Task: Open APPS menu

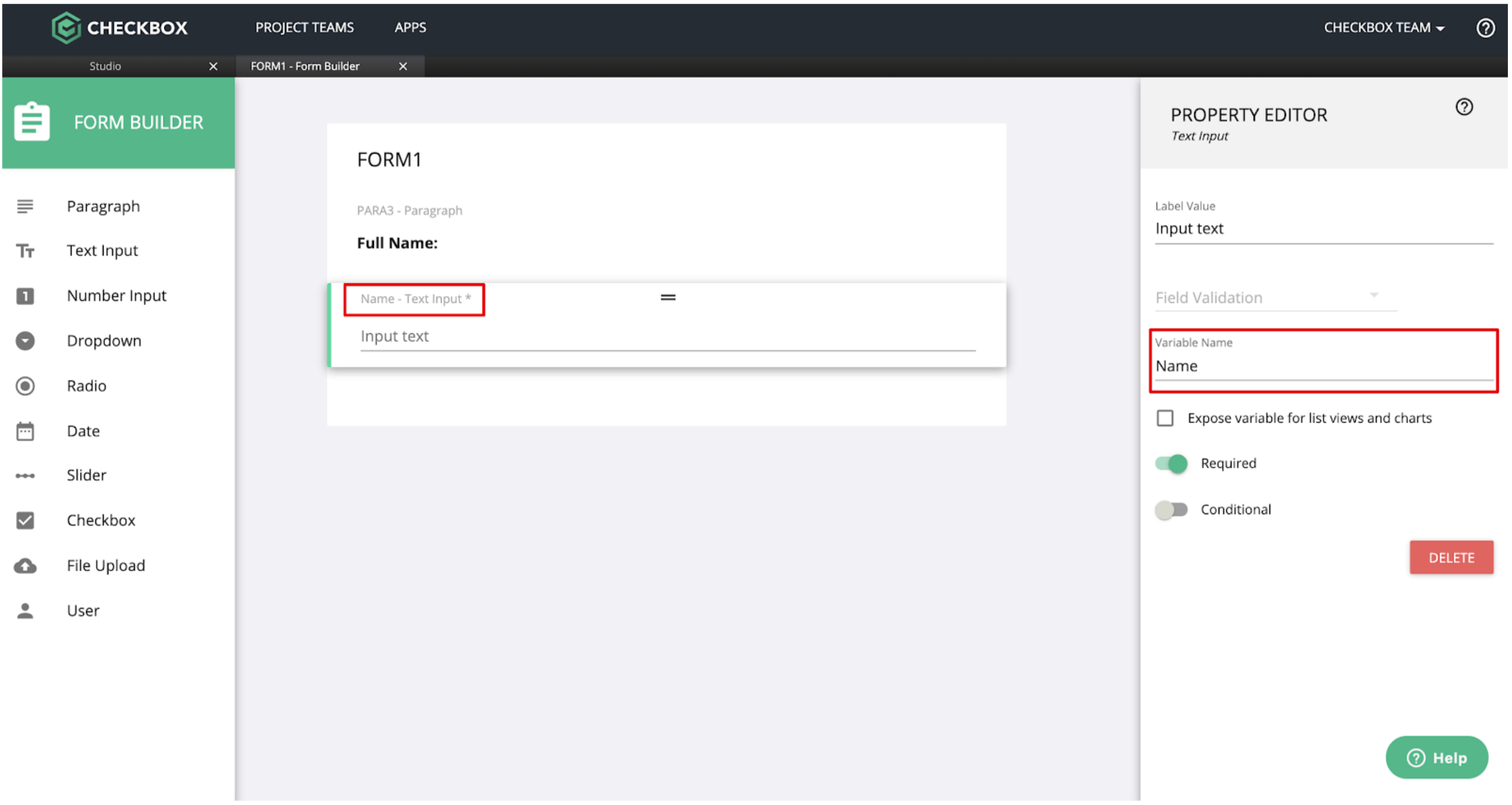Action: click(411, 28)
